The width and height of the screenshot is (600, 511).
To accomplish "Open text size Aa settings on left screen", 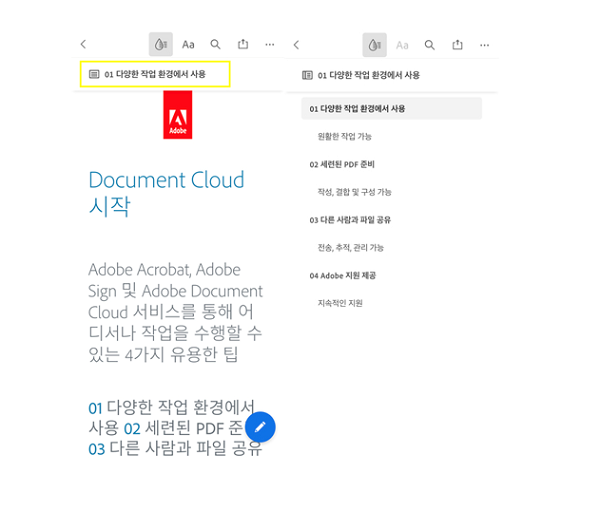I will click(188, 45).
